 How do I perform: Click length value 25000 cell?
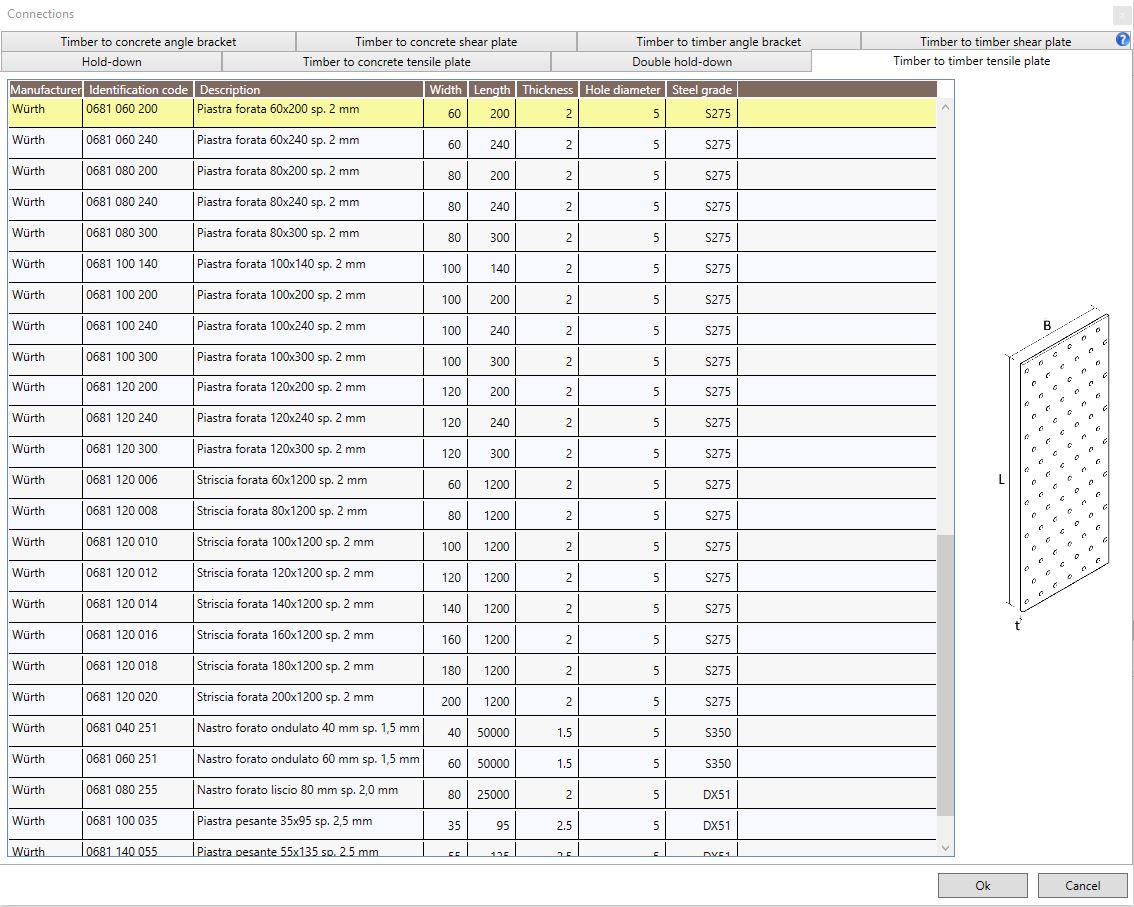tap(492, 795)
